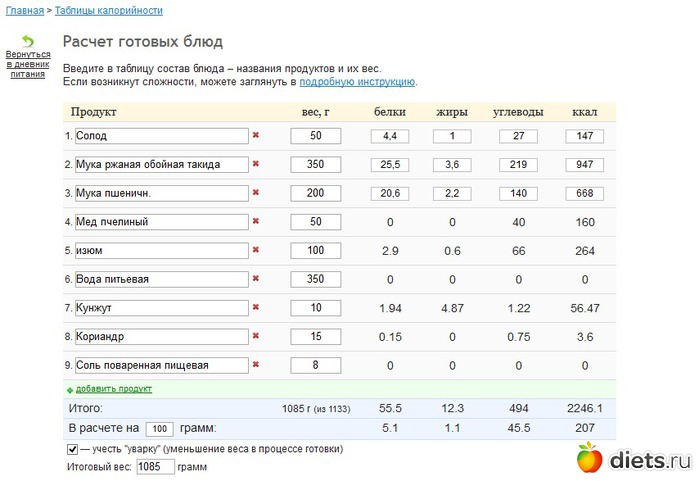699x481 pixels.
Task: Delete the изюм product row
Action: 256,250
